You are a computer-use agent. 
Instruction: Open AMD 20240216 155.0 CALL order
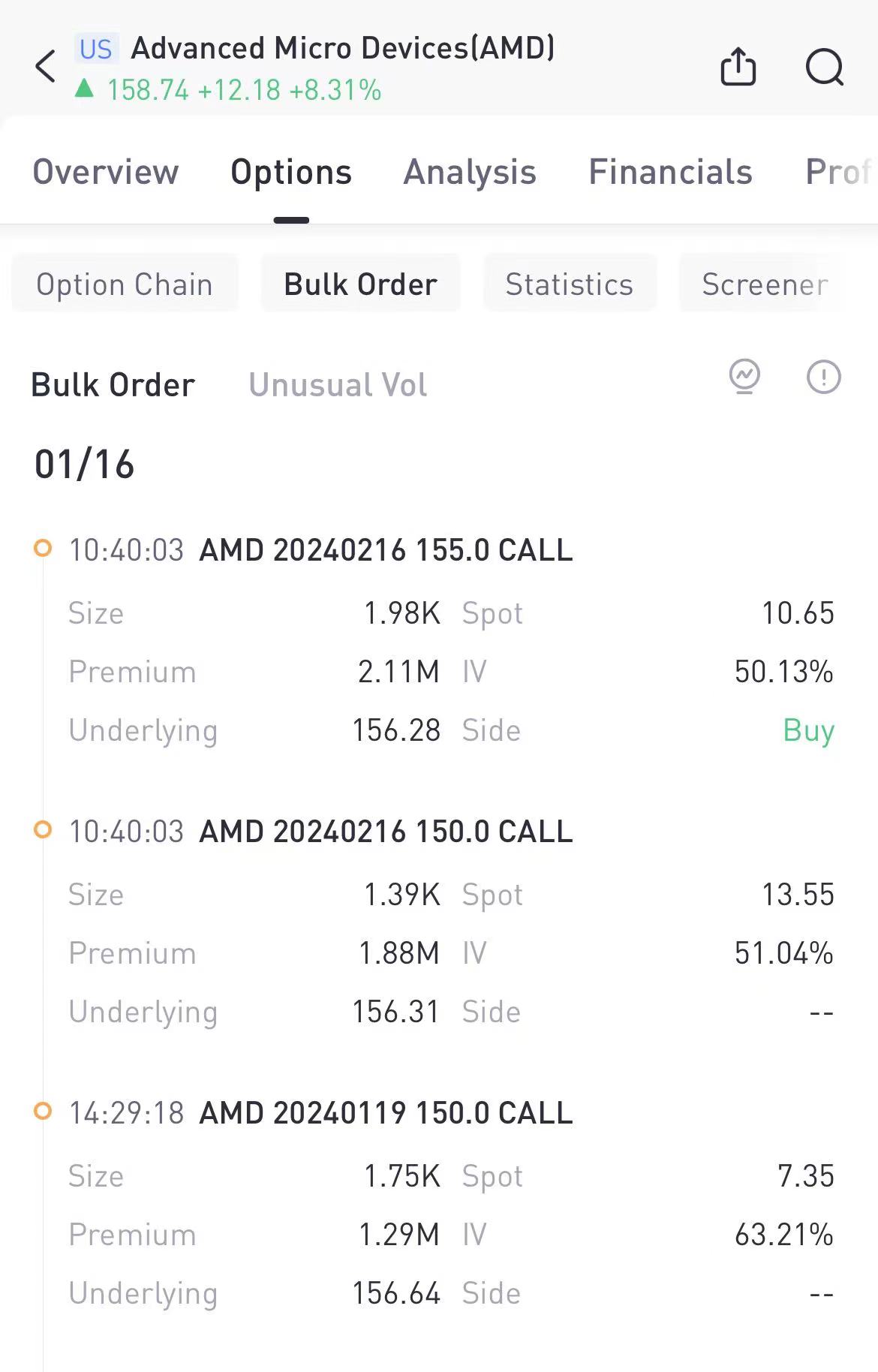pyautogui.click(x=386, y=550)
